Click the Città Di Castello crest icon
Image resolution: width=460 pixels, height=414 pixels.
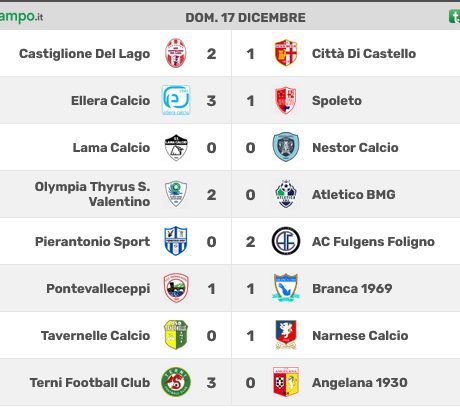[286, 53]
